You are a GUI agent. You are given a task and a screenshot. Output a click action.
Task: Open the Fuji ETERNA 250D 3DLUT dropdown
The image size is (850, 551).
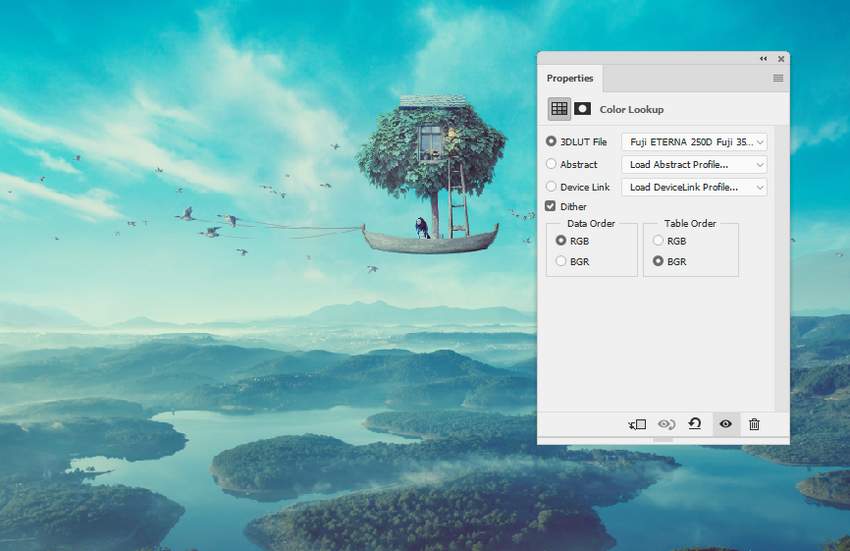pyautogui.click(x=694, y=142)
